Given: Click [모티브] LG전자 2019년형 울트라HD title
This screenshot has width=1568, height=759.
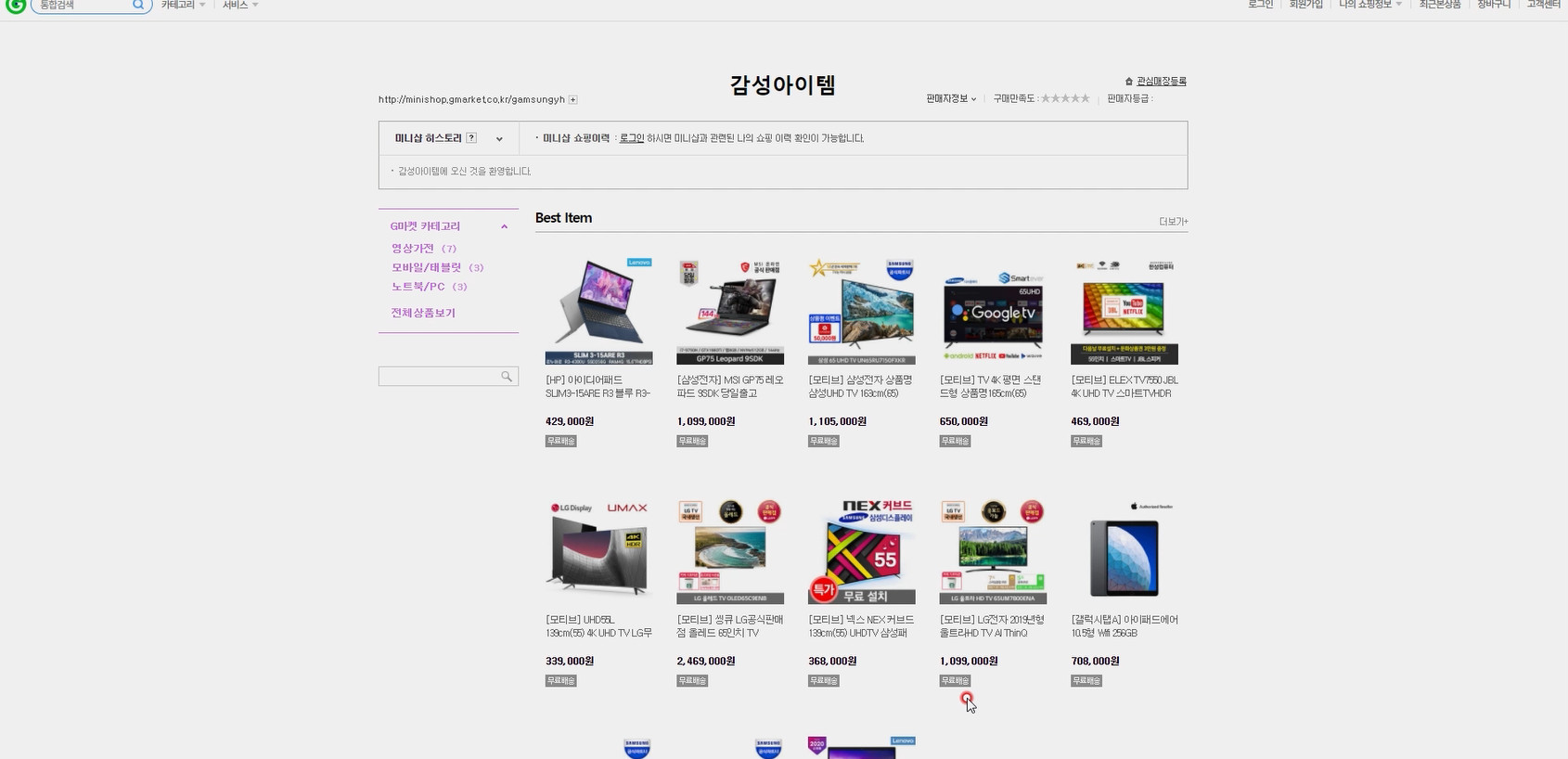Looking at the screenshot, I should click(x=992, y=626).
